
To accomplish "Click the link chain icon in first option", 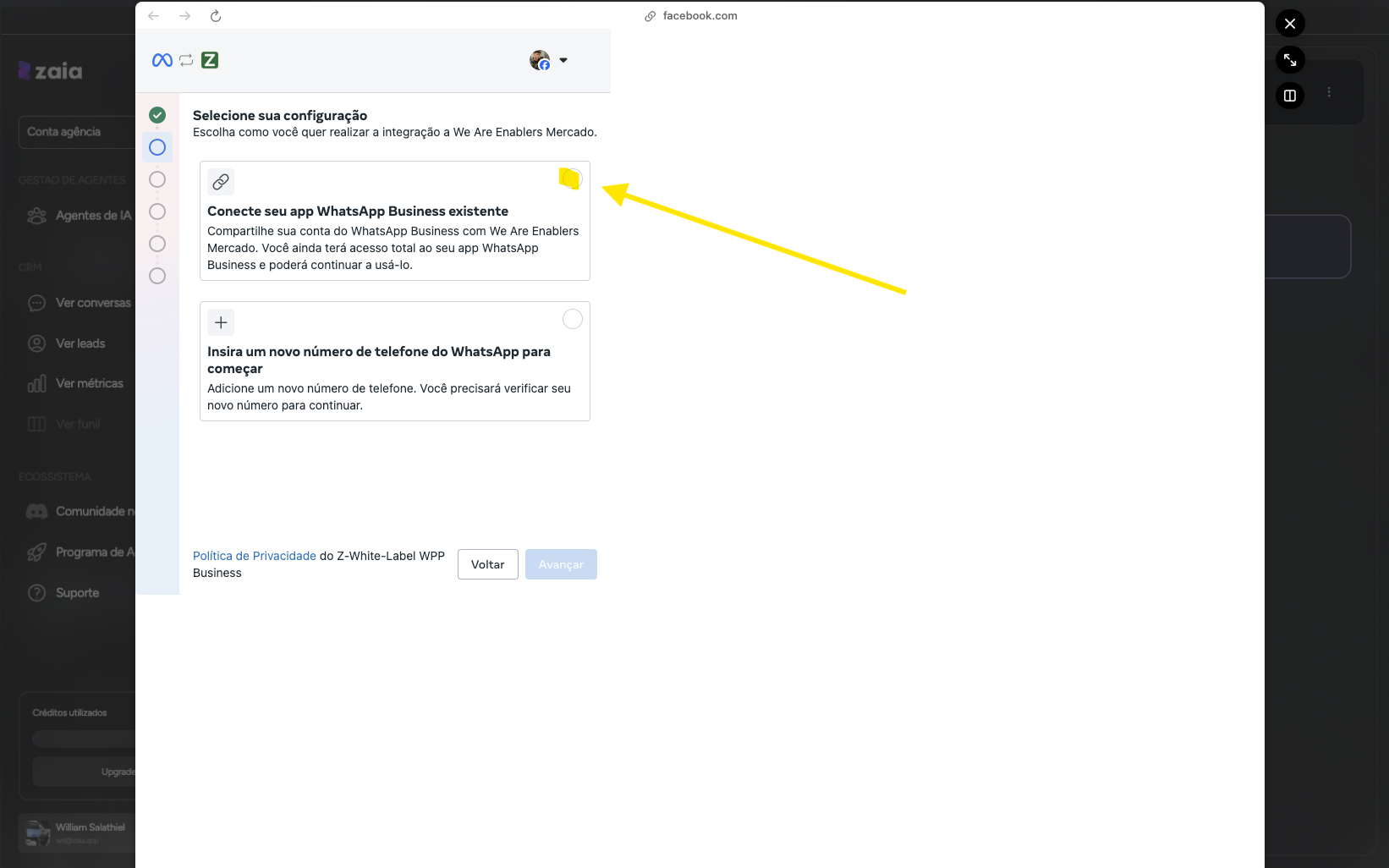I will click(x=221, y=182).
